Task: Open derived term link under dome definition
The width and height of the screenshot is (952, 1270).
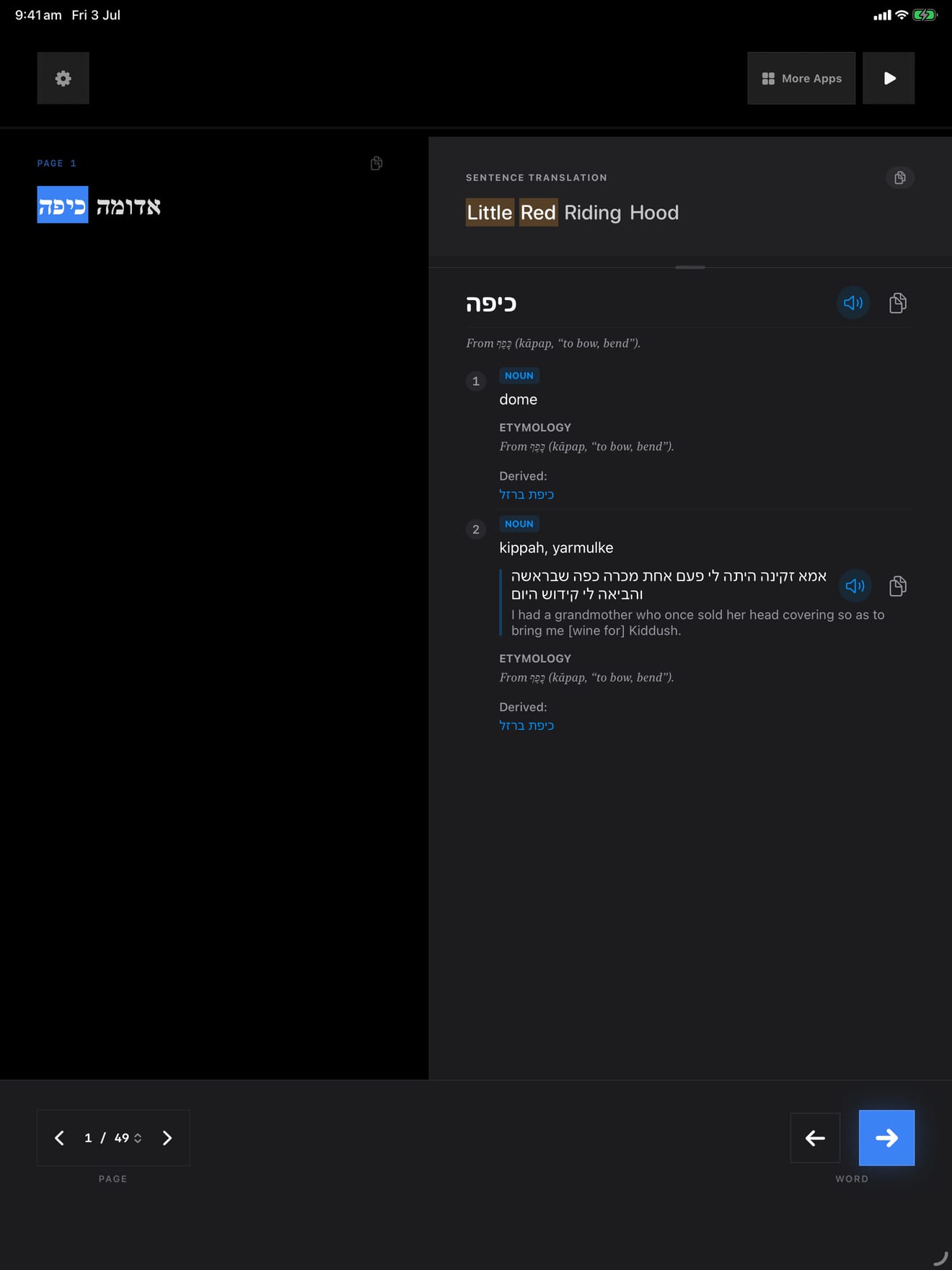Action: point(526,495)
